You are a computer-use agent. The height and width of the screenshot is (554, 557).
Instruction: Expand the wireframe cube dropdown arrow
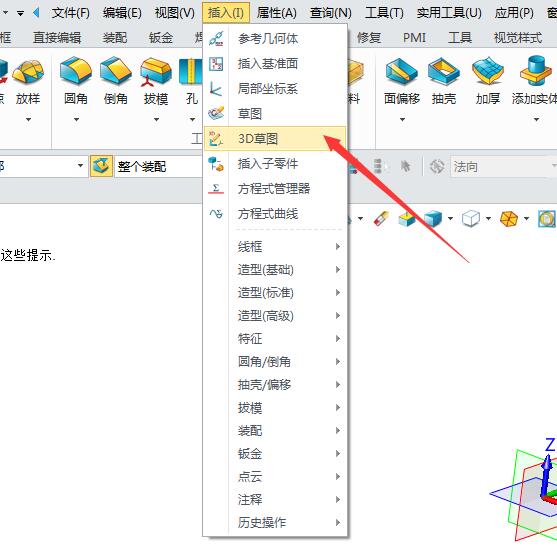488,218
